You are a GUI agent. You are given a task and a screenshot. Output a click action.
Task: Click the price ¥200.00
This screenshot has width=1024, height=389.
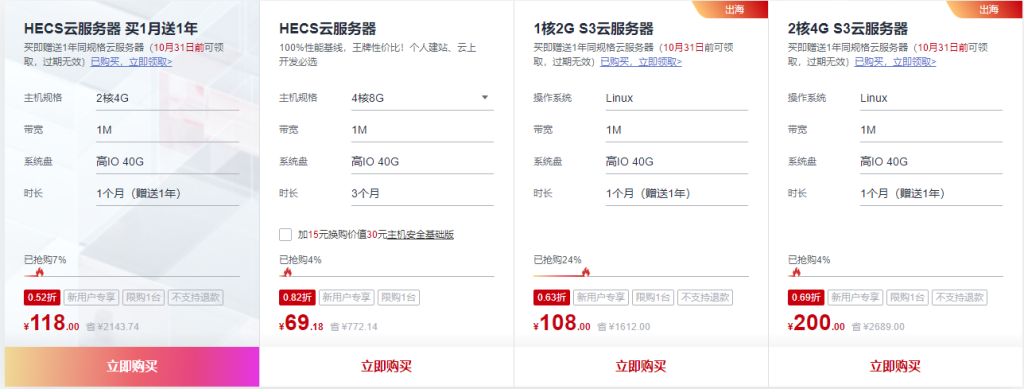point(816,323)
